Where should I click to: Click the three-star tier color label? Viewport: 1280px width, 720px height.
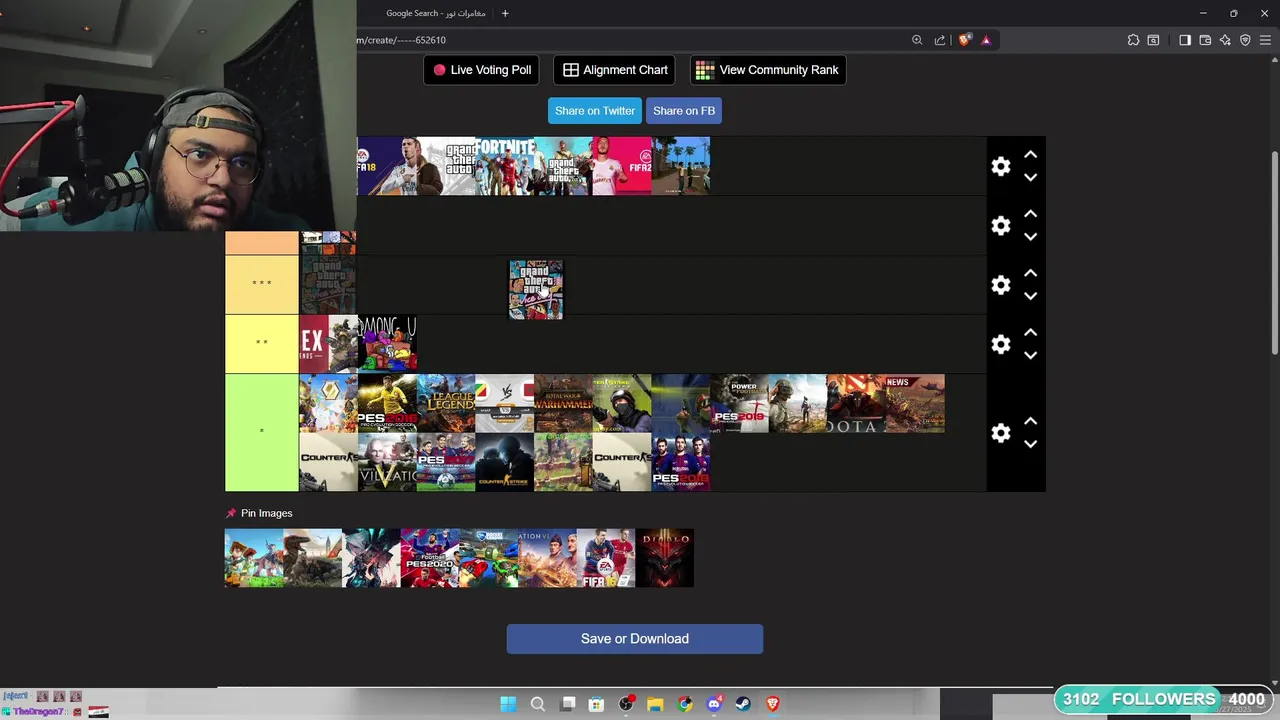click(x=262, y=285)
